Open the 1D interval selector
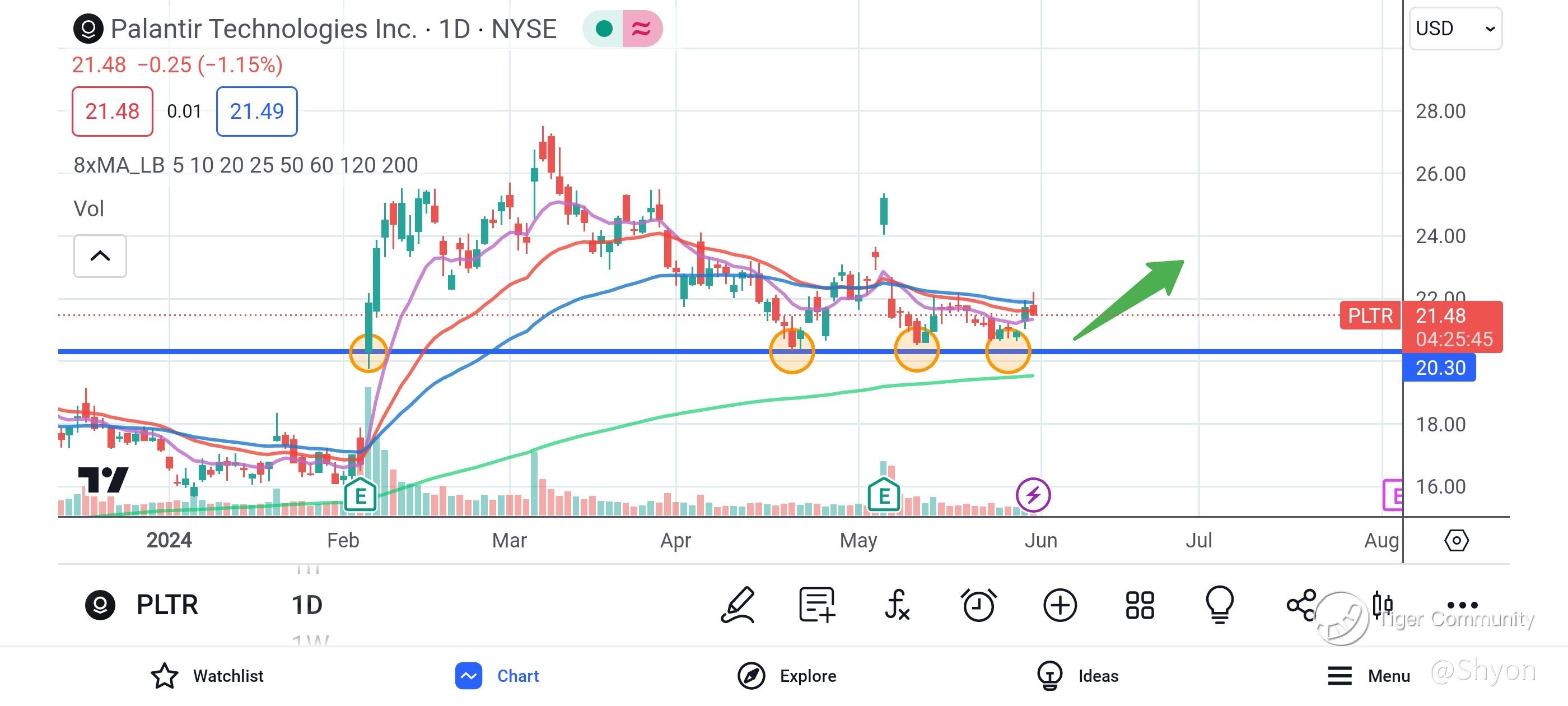This screenshot has width=1568, height=706. point(307,605)
